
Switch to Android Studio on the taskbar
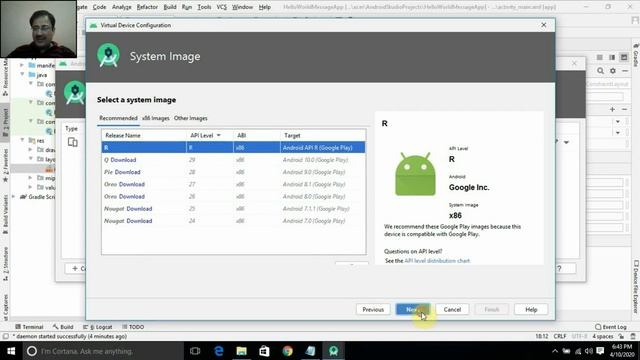[333, 351]
